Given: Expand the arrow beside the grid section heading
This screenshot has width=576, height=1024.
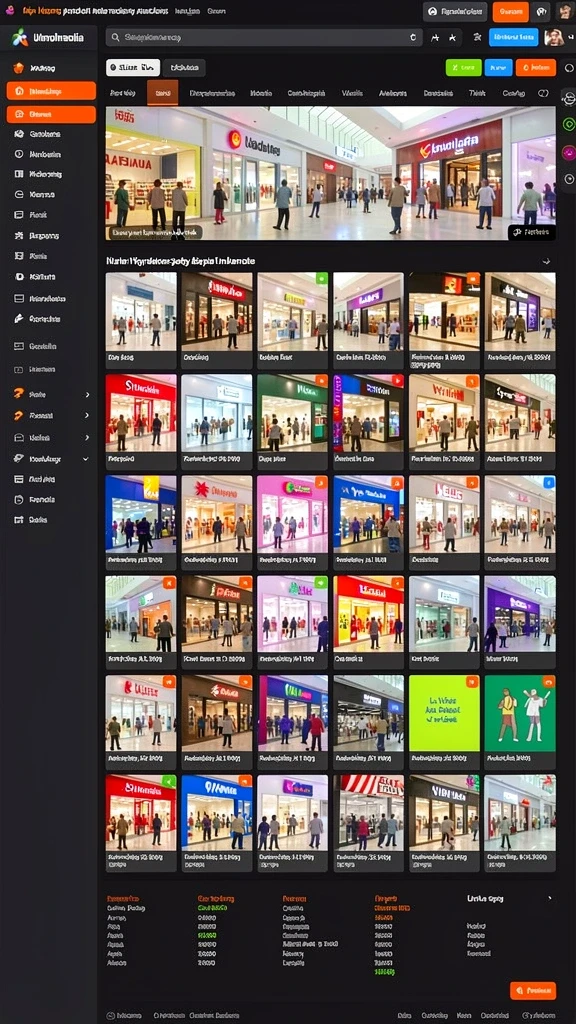Looking at the screenshot, I should (546, 261).
